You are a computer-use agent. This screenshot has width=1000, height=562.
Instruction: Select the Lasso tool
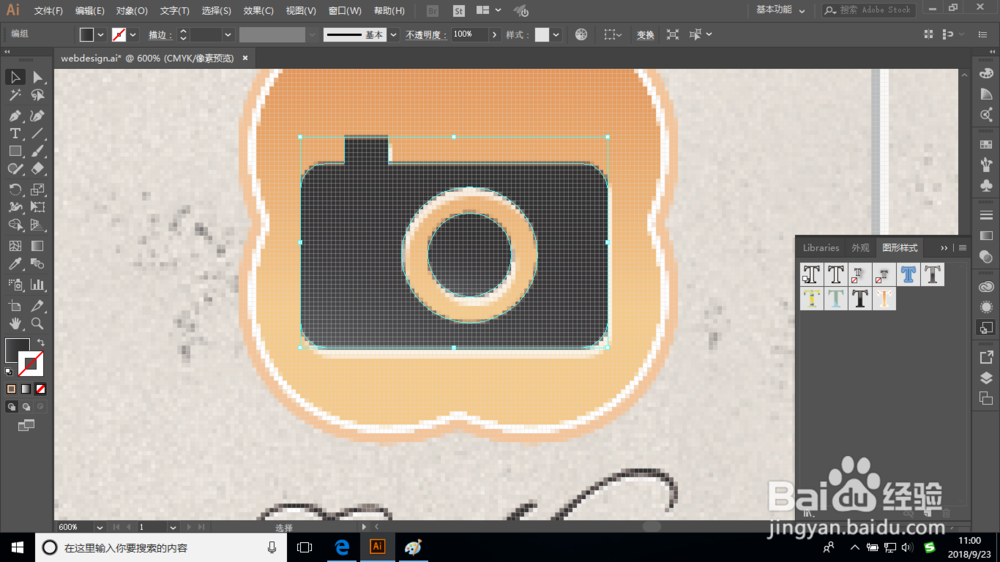(37, 96)
